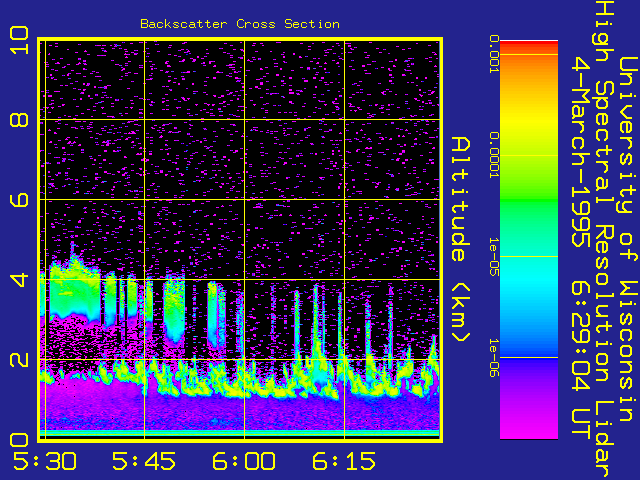Click 'University of Wisconsin' vertical text

coord(629,240)
